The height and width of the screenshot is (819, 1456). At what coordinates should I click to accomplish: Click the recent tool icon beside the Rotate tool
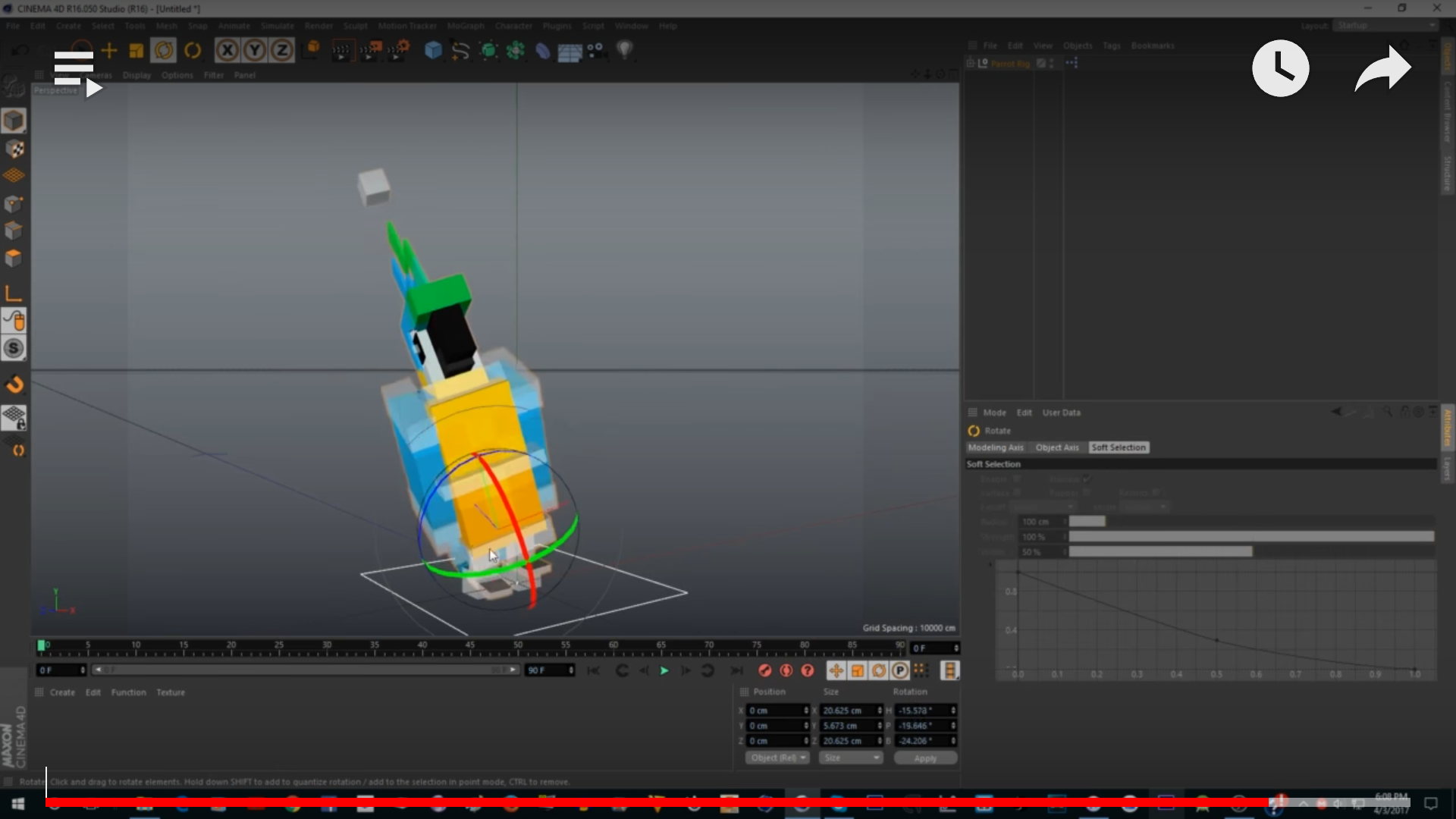[193, 51]
